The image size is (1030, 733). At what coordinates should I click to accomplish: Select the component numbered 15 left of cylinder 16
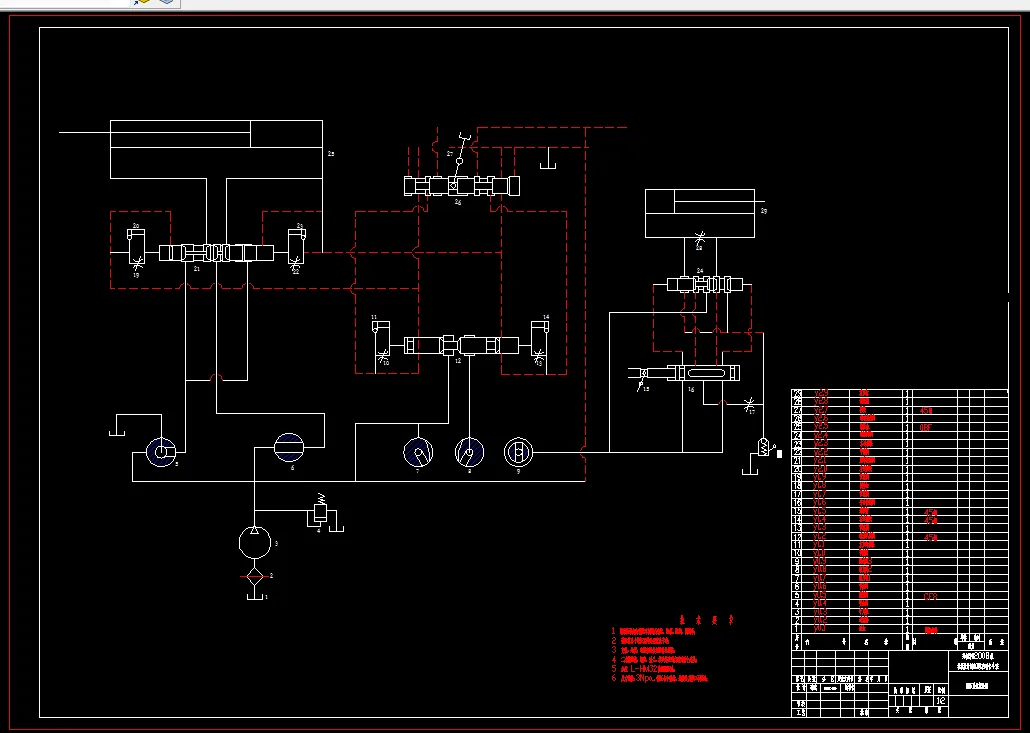tap(642, 377)
